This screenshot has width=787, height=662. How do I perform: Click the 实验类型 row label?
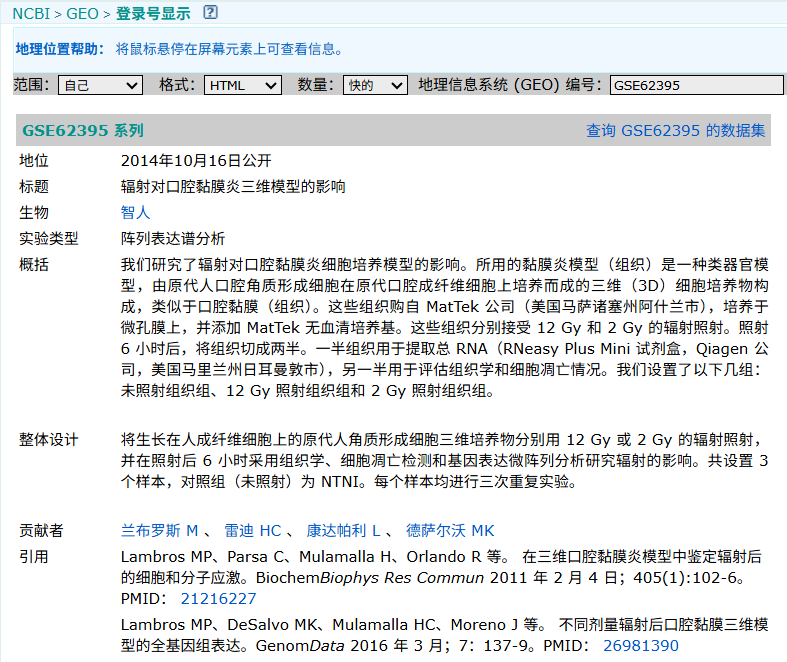(x=49, y=238)
